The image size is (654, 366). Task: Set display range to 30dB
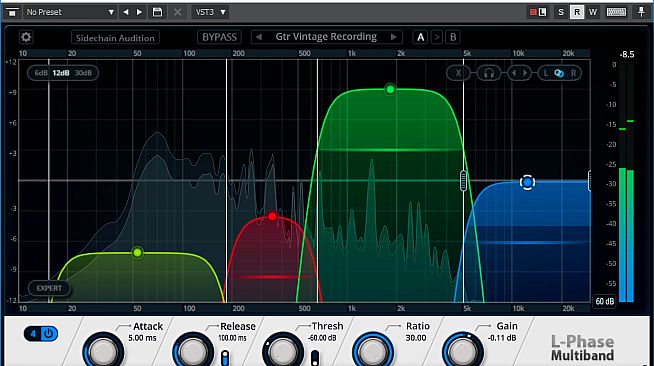[83, 73]
